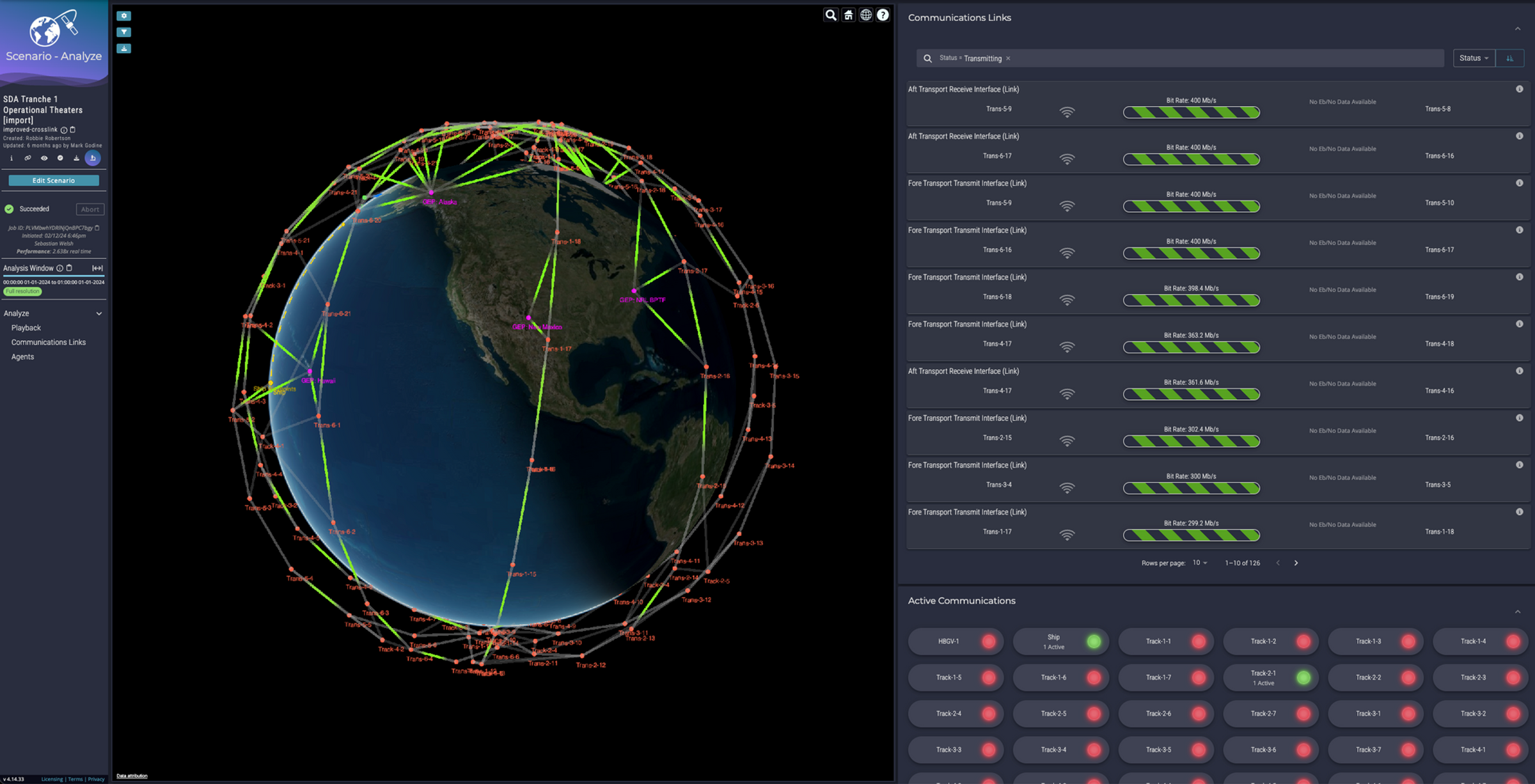Open the globe help question icon
1535x784 pixels.
pos(883,15)
